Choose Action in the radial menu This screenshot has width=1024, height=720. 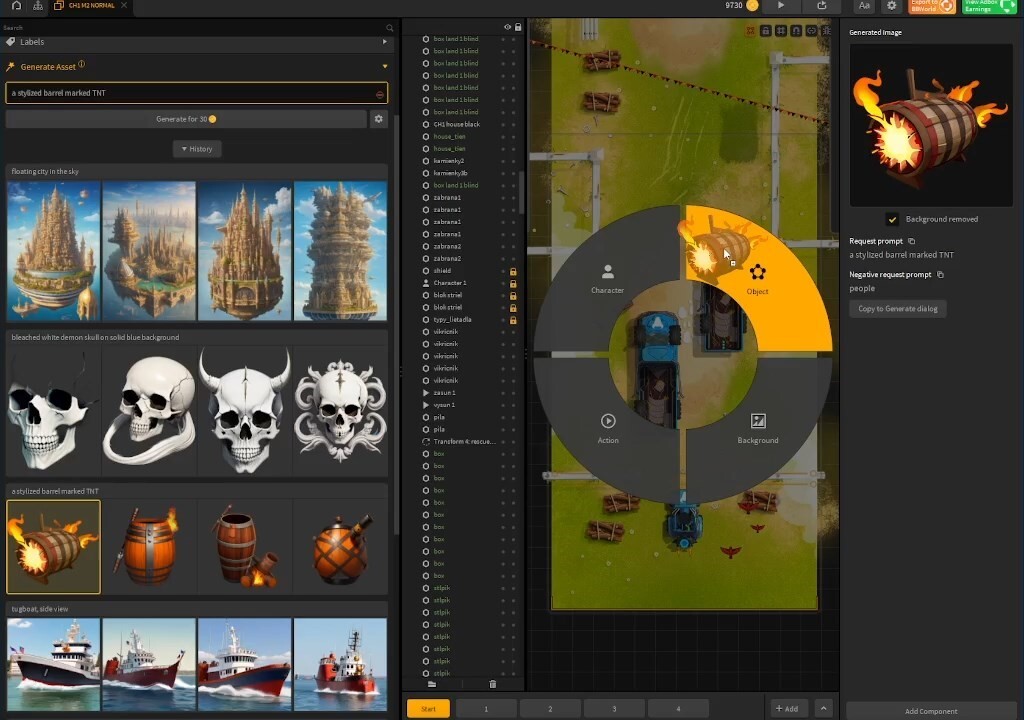click(608, 428)
